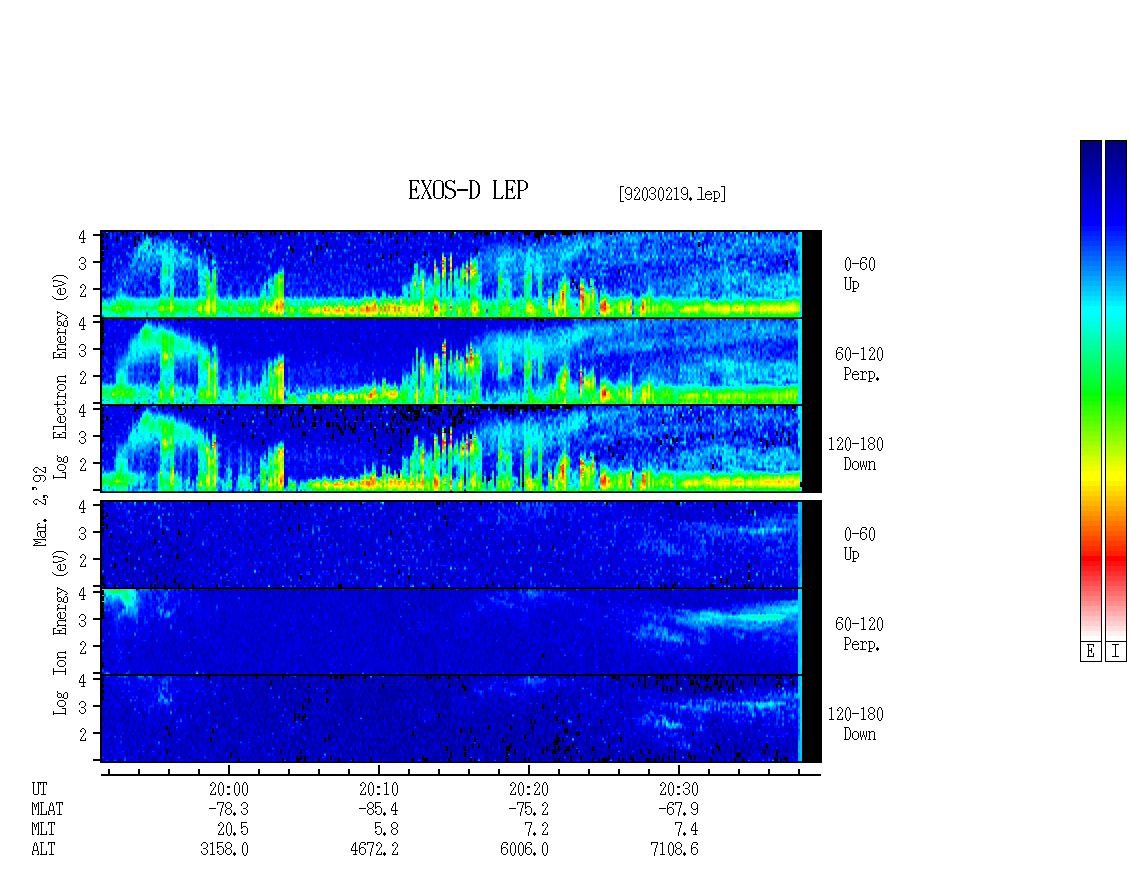This screenshot has height=875, width=1130.
Task: Click the MLAT value -85.4
Action: pyautogui.click(x=378, y=809)
